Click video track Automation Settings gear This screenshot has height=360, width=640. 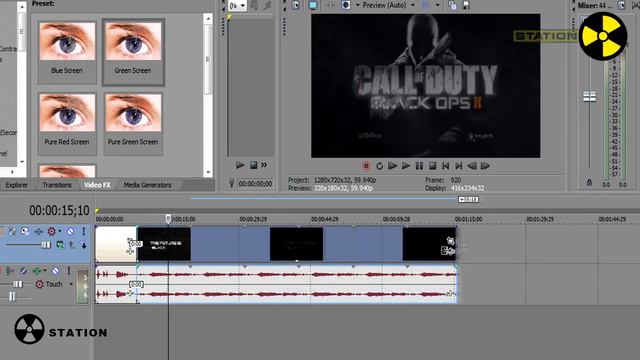click(x=51, y=231)
